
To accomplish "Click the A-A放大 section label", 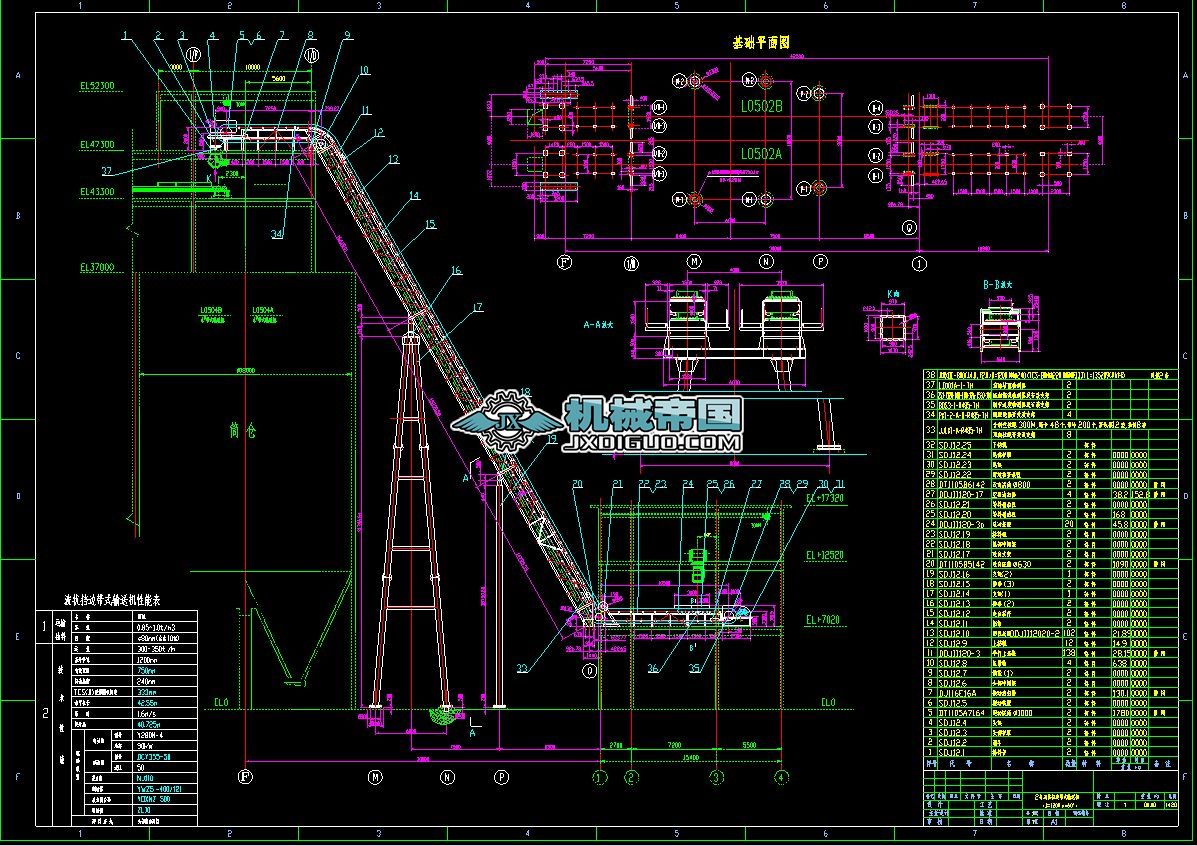I will [599, 325].
